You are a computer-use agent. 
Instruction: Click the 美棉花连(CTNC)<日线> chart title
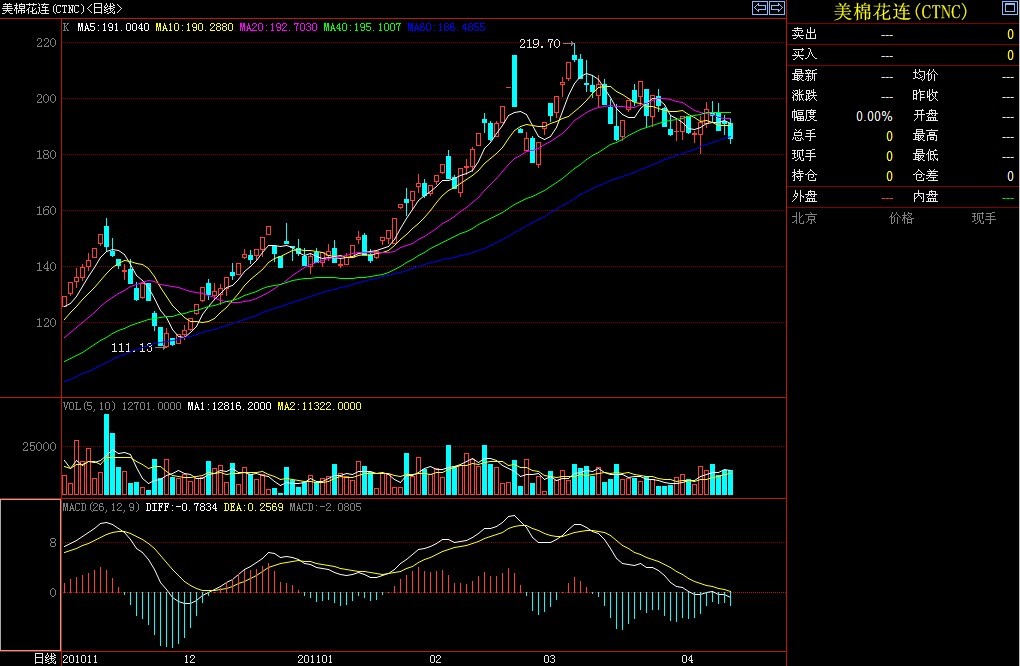pos(62,9)
